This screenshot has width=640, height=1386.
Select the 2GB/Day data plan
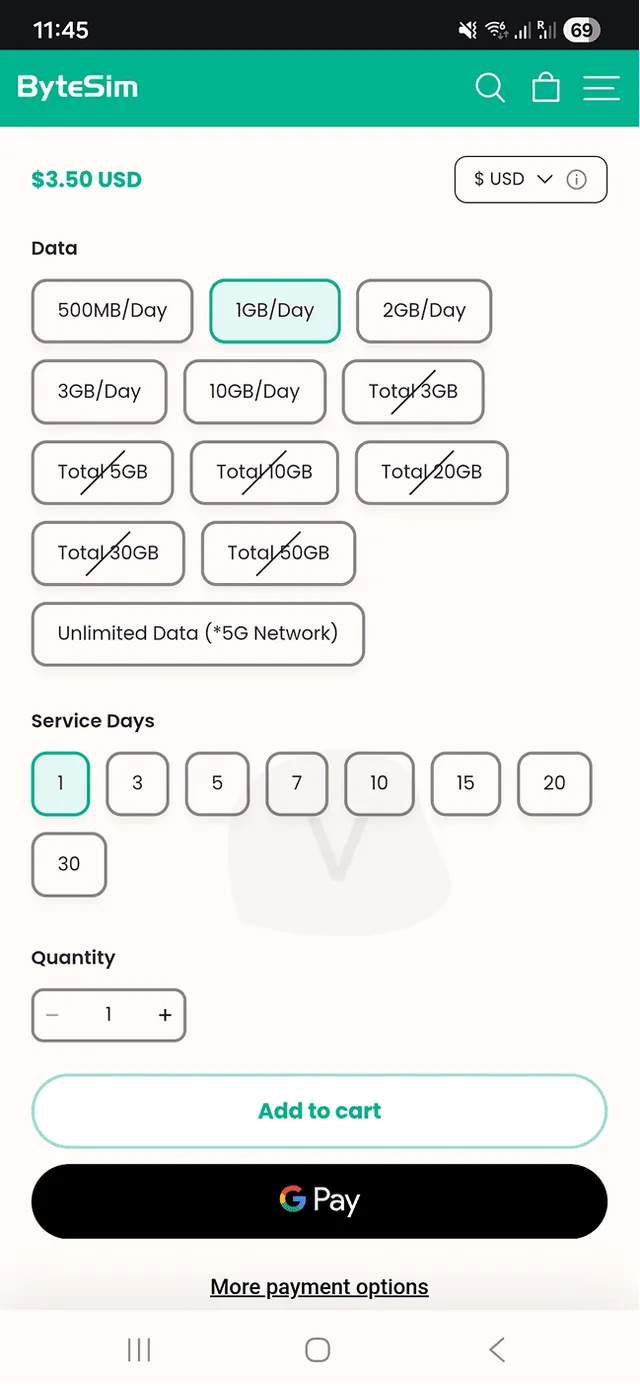click(x=424, y=310)
